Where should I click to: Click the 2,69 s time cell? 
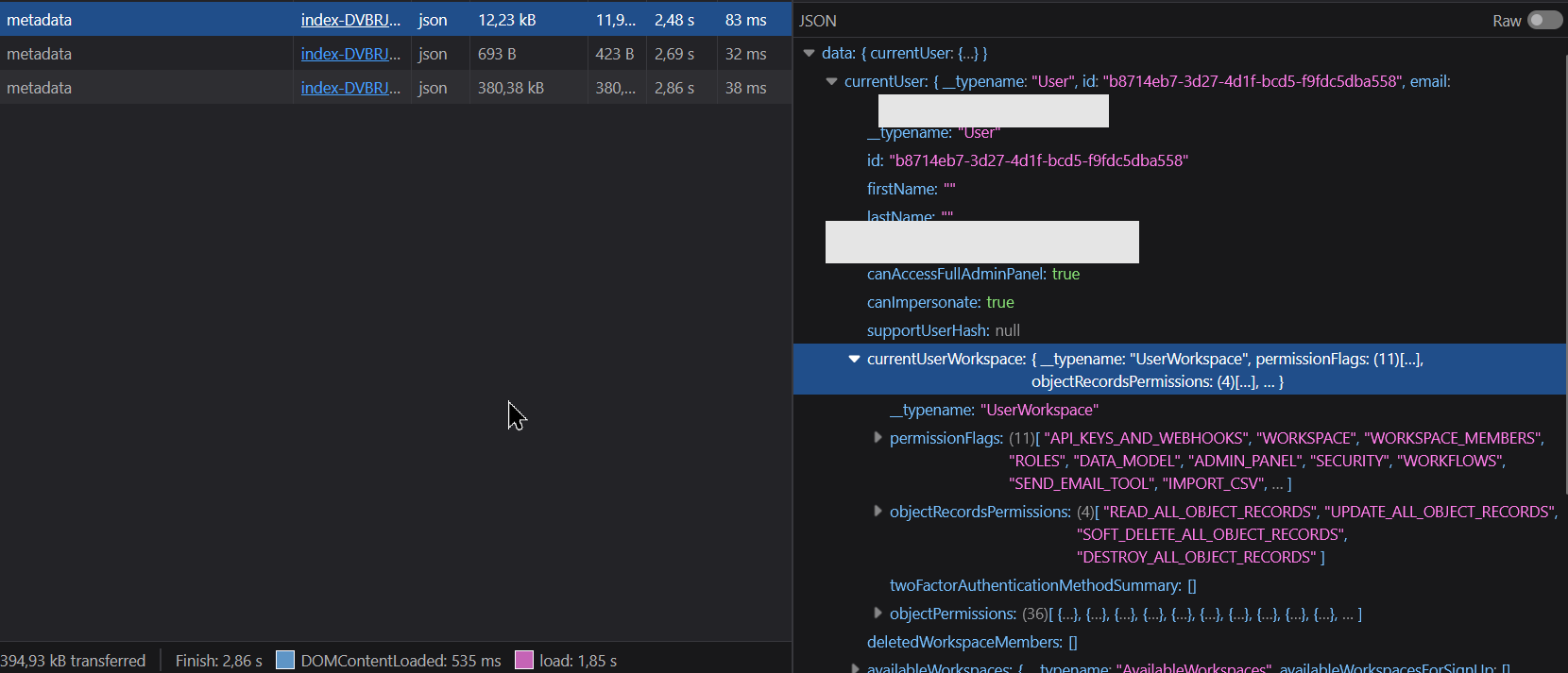681,54
